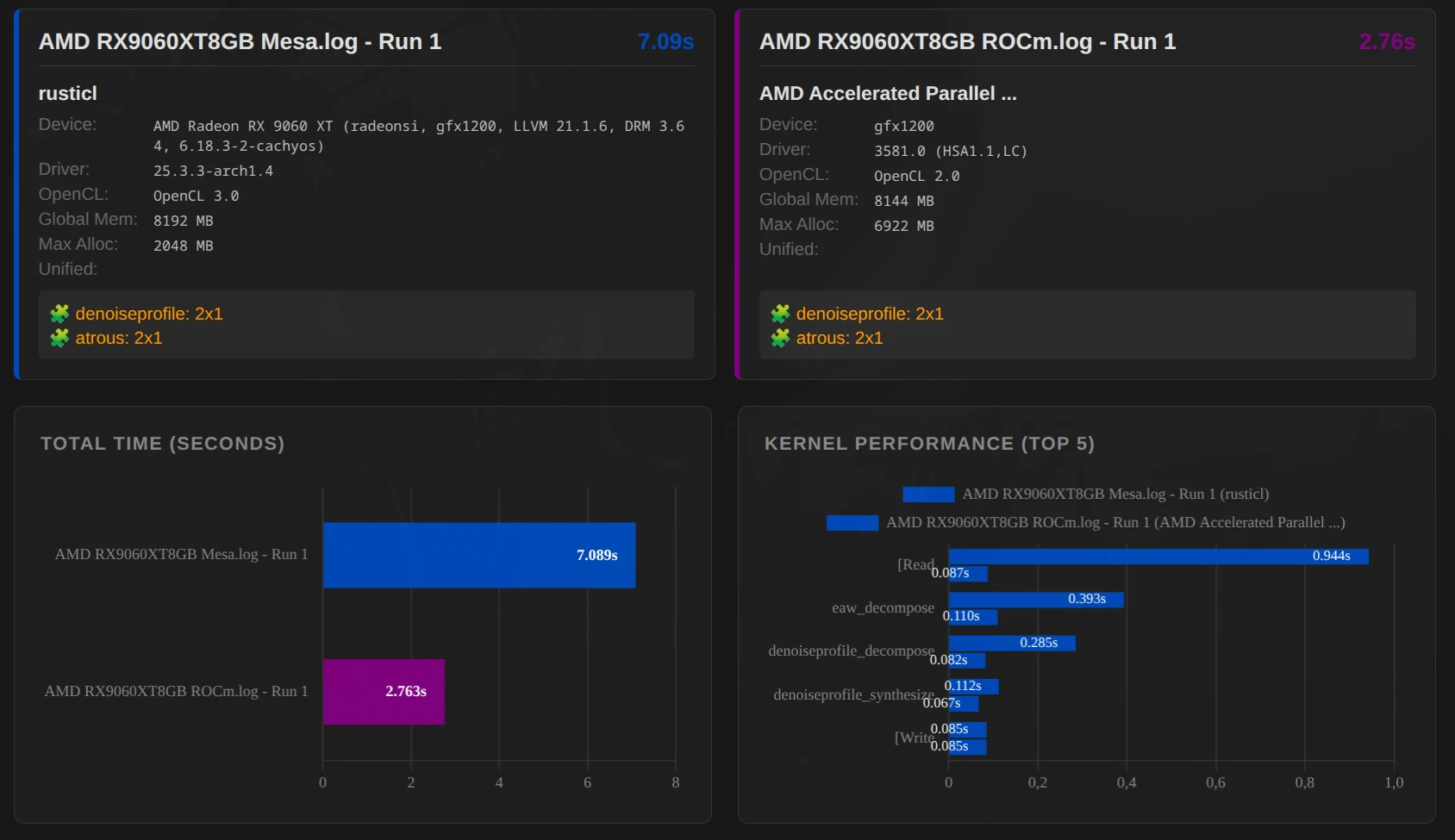
Task: Click the 2.76s time in ROCm card header
Action: [x=1386, y=41]
